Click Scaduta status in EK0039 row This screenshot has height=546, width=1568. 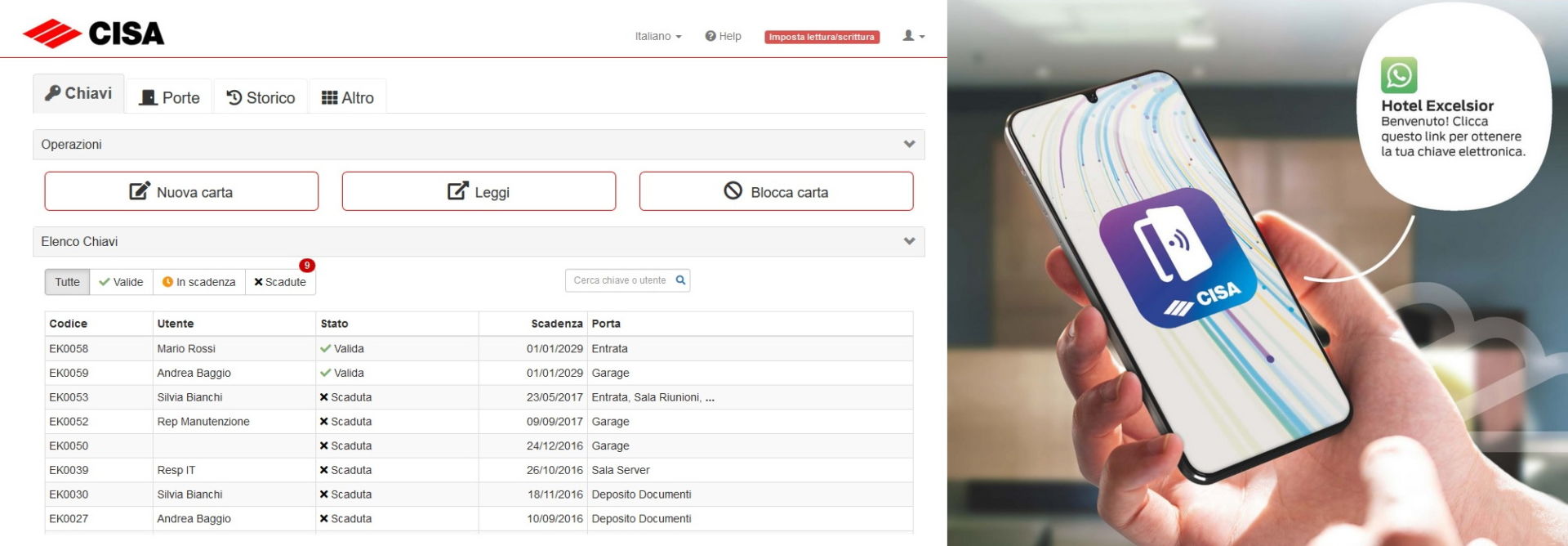[x=345, y=470]
